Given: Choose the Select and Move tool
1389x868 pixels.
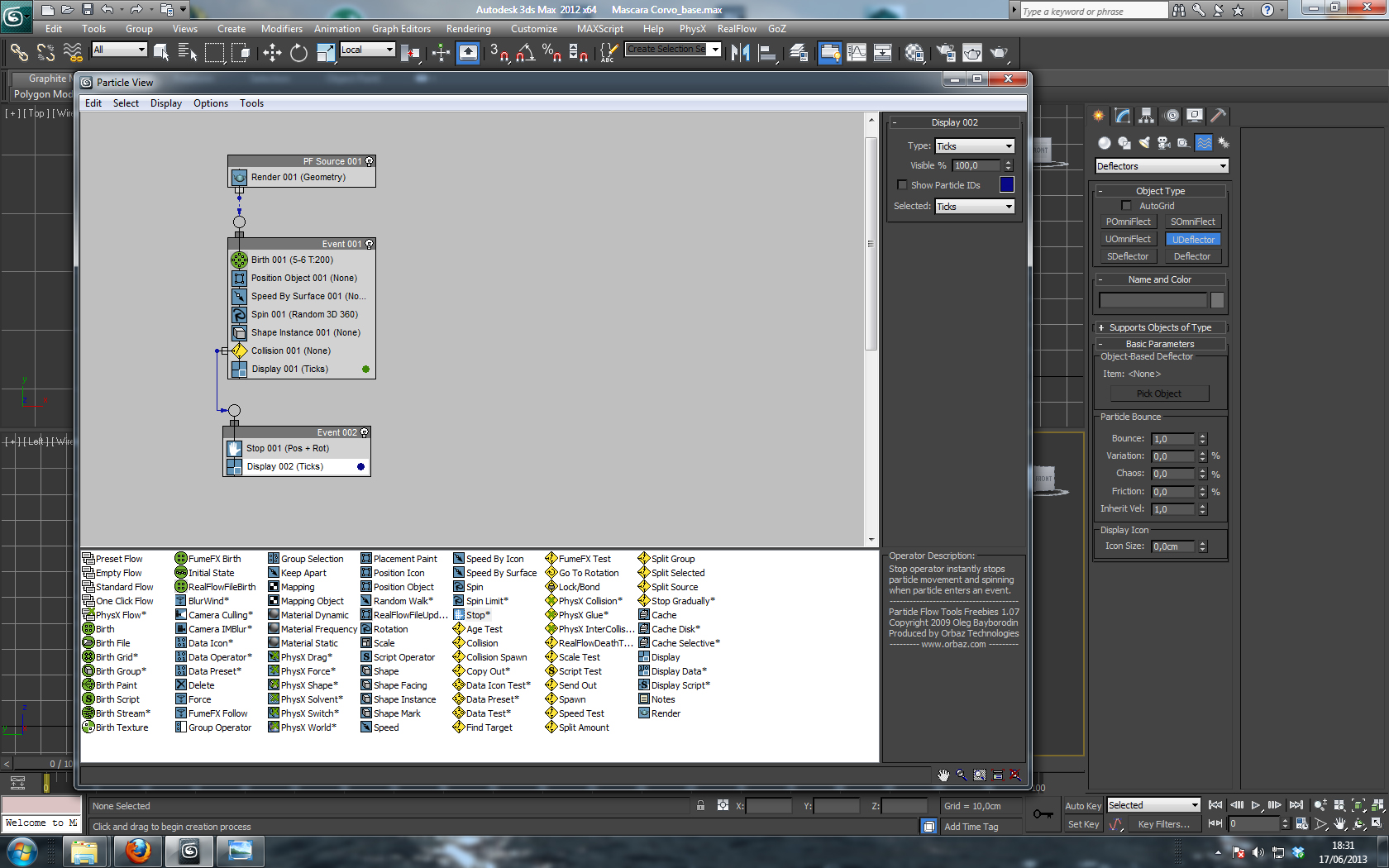Looking at the screenshot, I should (x=272, y=53).
